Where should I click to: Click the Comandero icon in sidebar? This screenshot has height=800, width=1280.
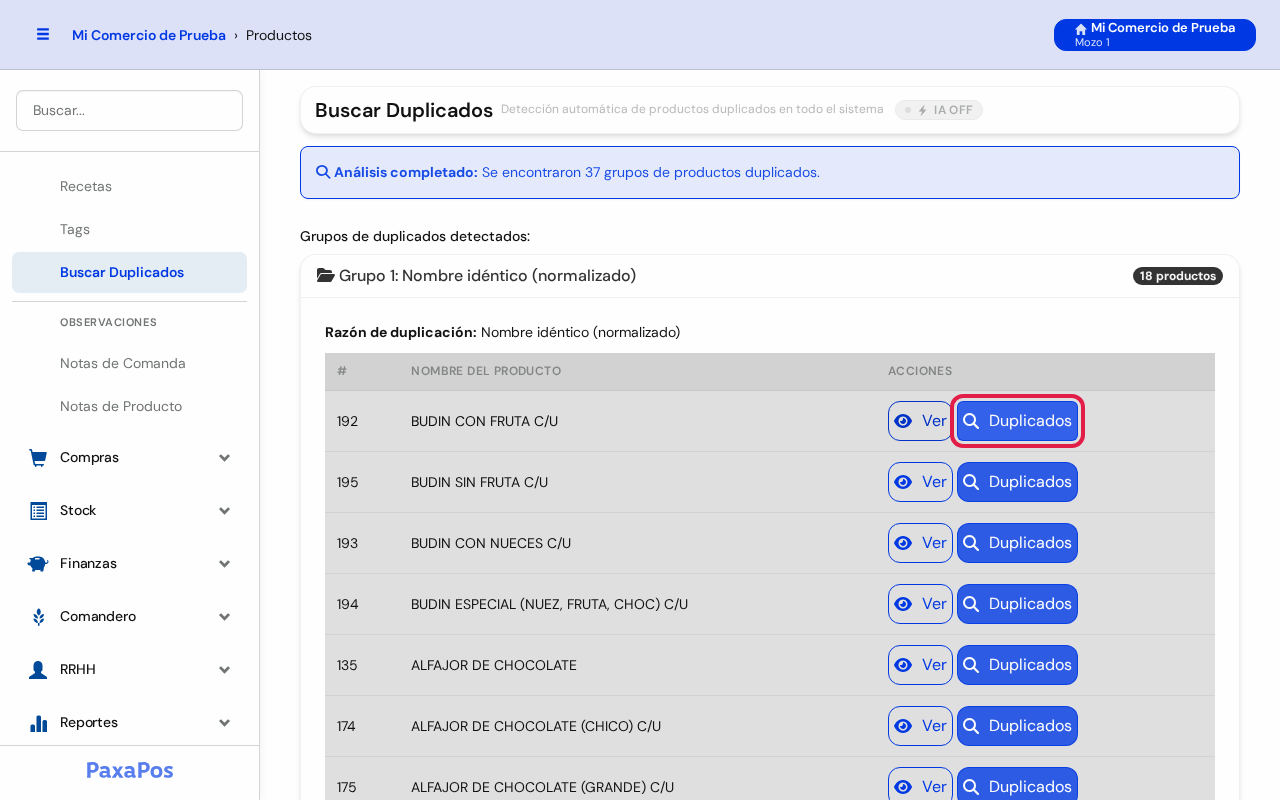pos(38,617)
